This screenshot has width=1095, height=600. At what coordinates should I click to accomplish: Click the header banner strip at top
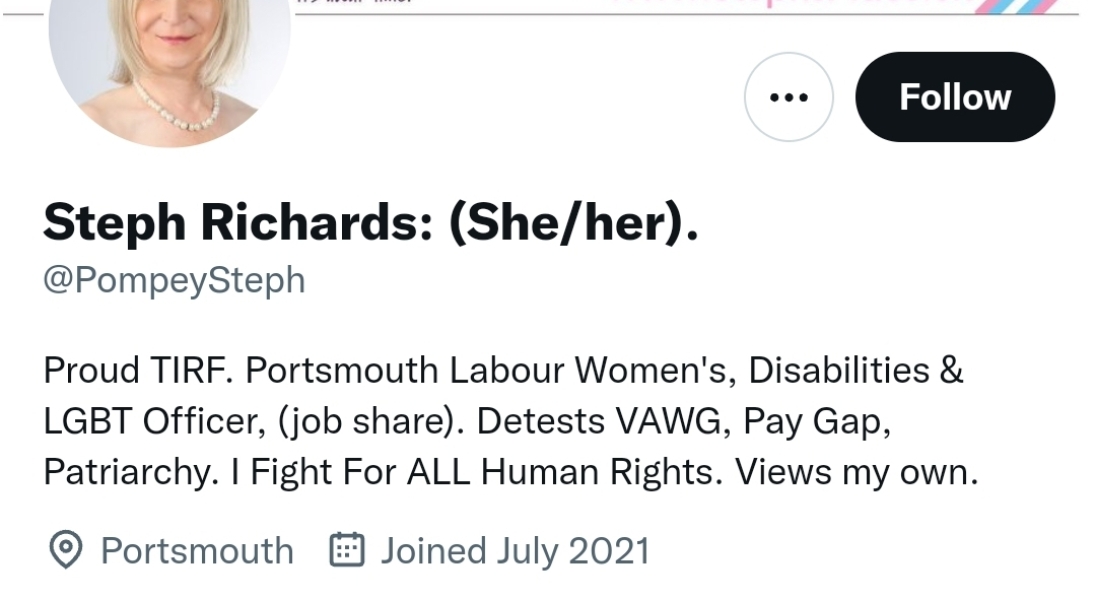[x=690, y=6]
